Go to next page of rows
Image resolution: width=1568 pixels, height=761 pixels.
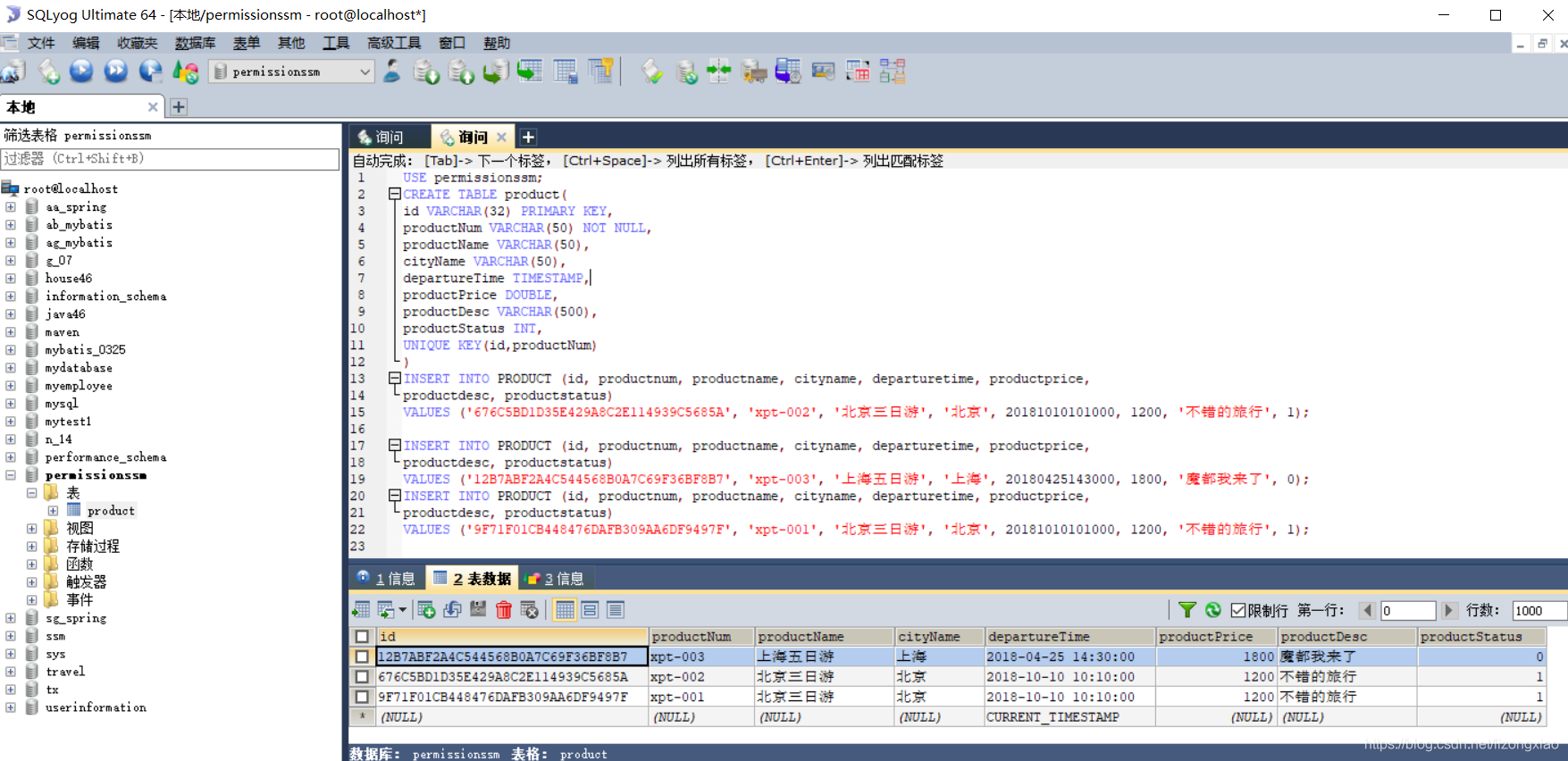[1449, 610]
